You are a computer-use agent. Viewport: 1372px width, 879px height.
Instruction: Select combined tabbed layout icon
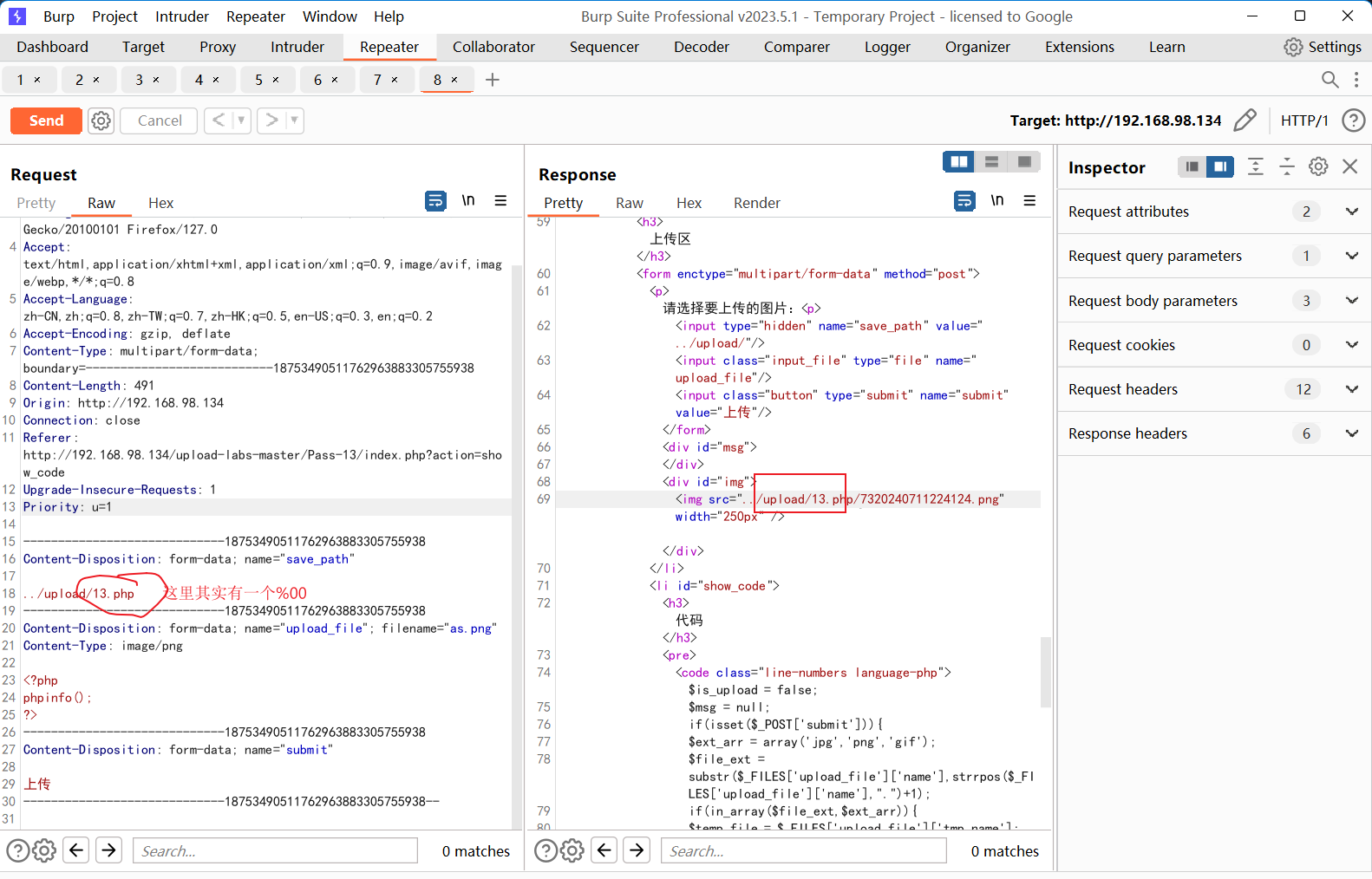click(x=1024, y=161)
